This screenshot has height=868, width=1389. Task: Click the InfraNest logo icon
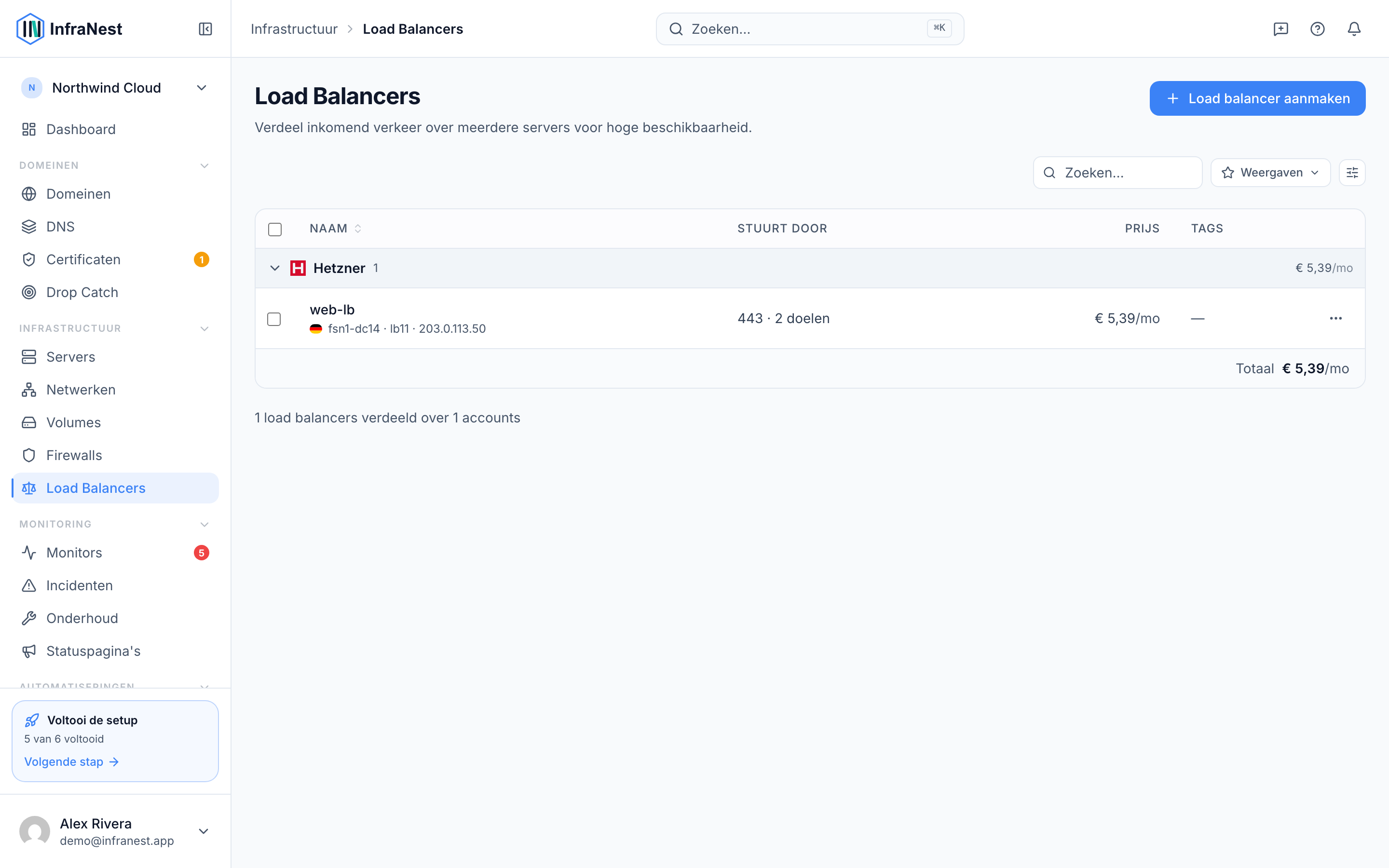30,29
